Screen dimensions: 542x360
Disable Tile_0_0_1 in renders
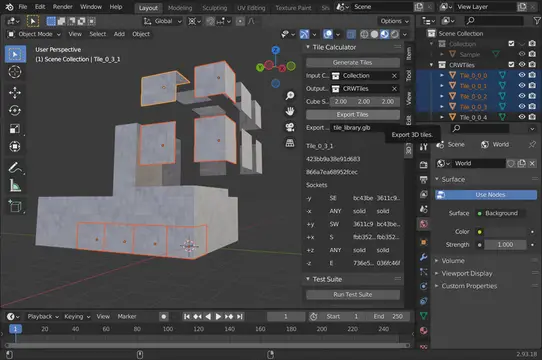click(532, 85)
